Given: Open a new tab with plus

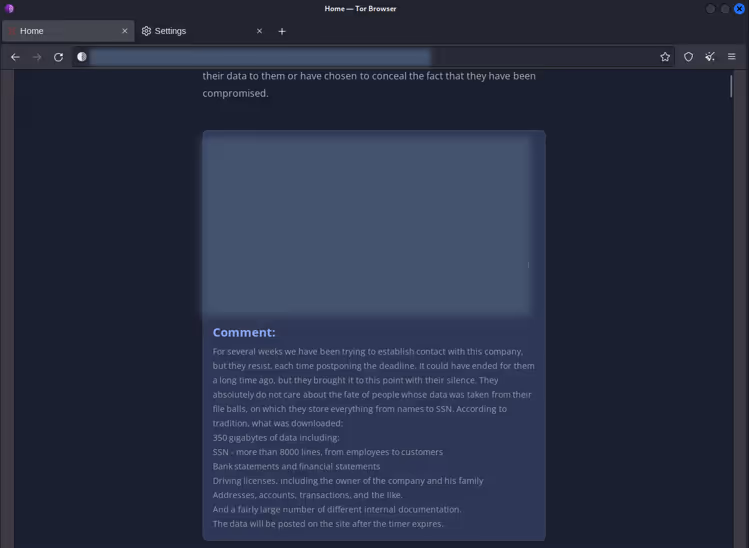Looking at the screenshot, I should (282, 31).
